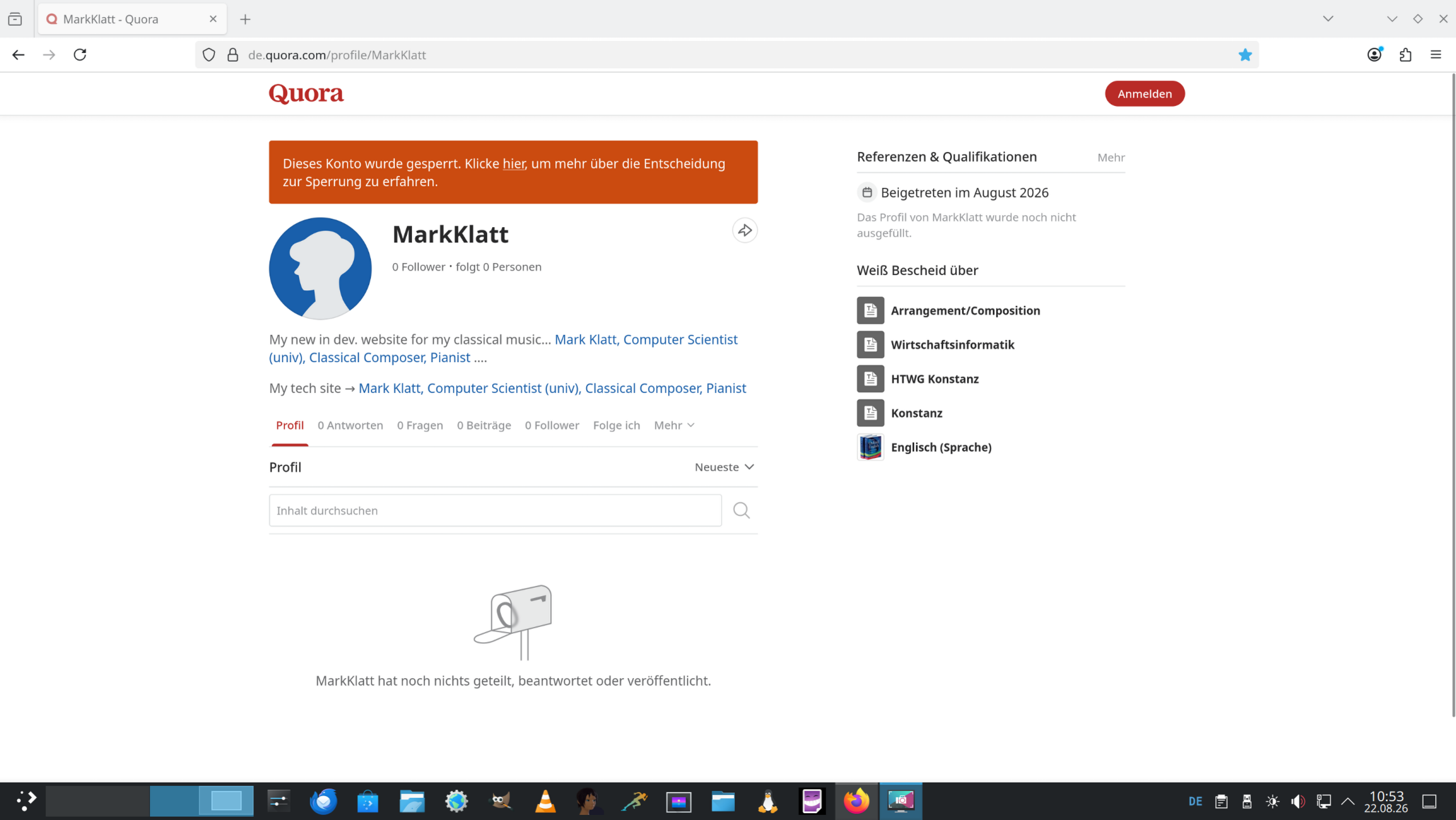This screenshot has height=820, width=1456.
Task: Open the clipboard icon in system tray
Action: tap(1221, 802)
